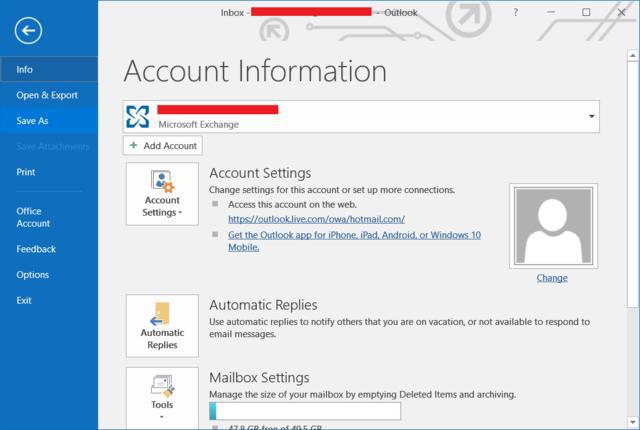
Task: Click the vertical scrollbar thumb
Action: click(x=633, y=184)
